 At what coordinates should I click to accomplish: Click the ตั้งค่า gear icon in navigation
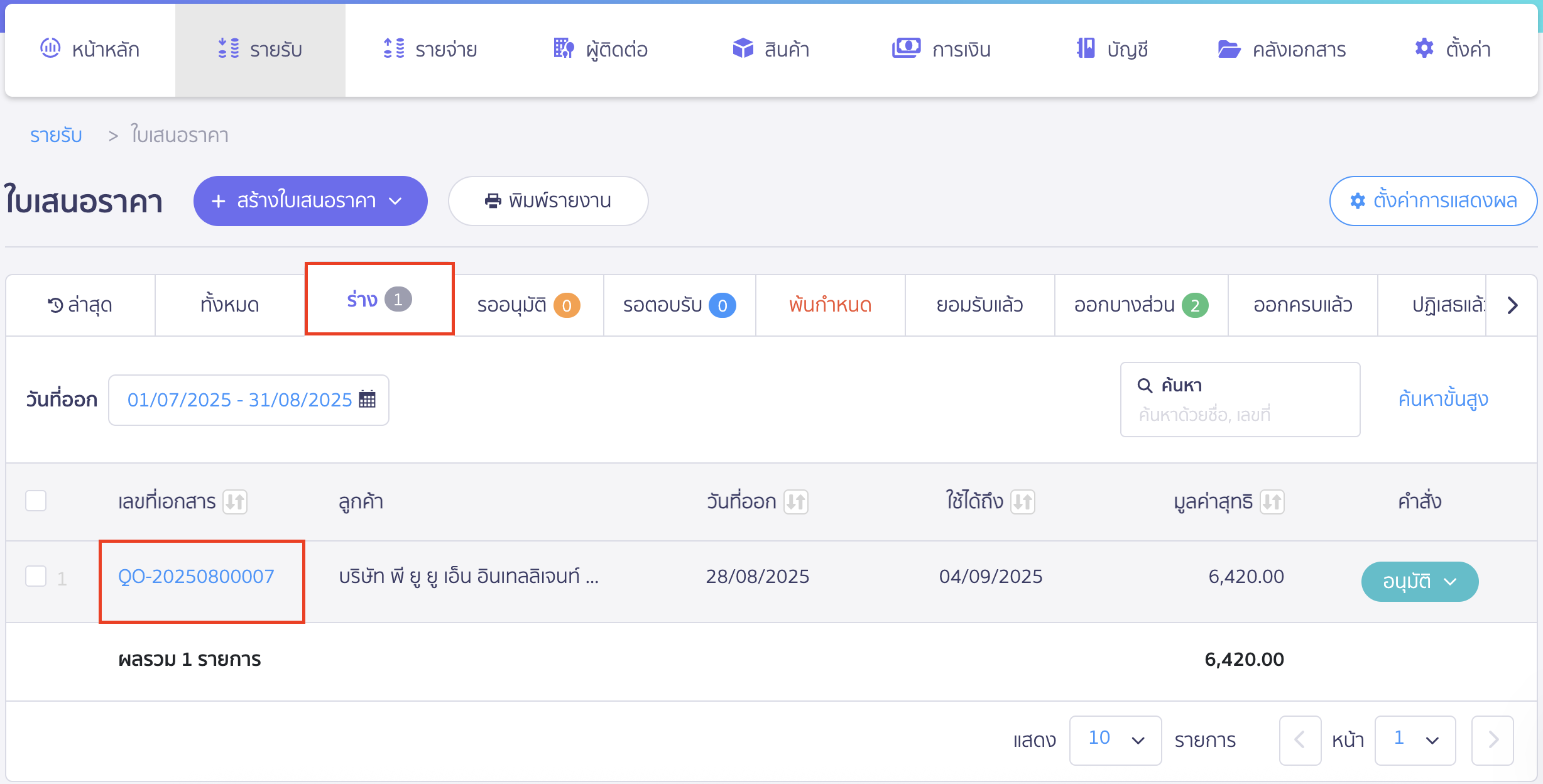[x=1424, y=48]
